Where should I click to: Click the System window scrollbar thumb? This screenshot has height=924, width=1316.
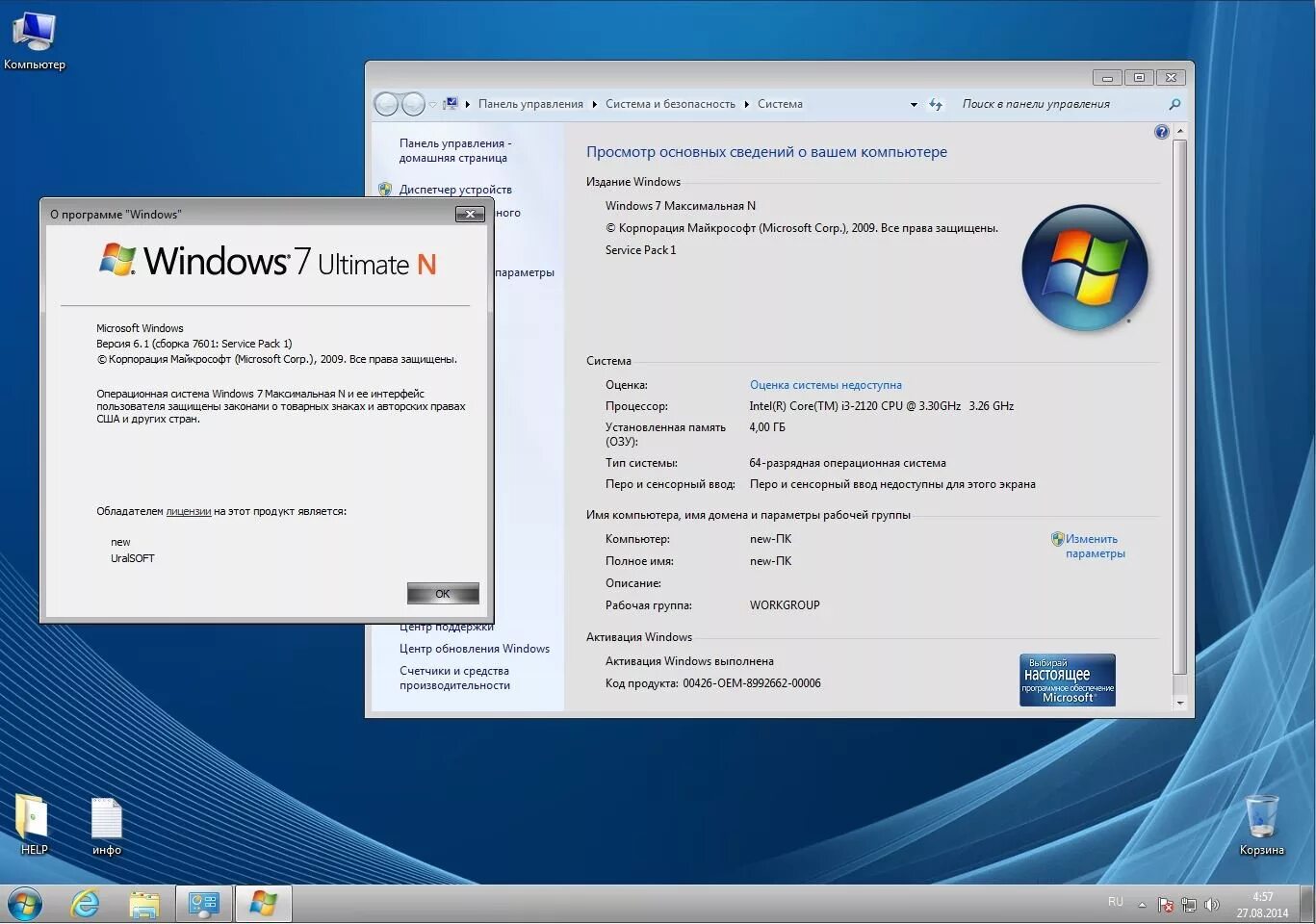pos(1180,407)
